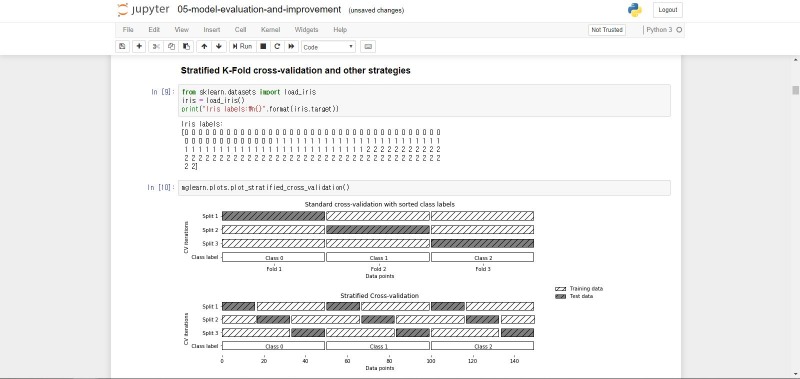Paste cells below icon
Screen dimensions: 800x379
(x=186, y=46)
